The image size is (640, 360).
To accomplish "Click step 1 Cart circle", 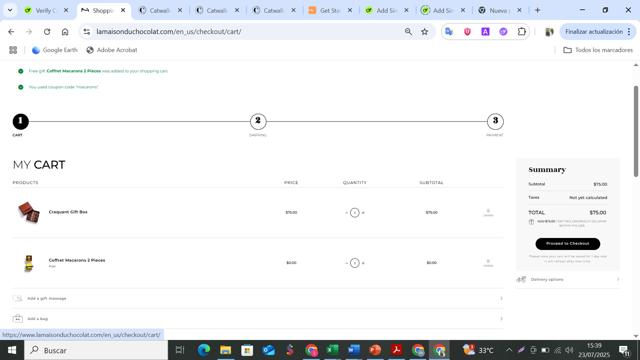I will (20, 121).
